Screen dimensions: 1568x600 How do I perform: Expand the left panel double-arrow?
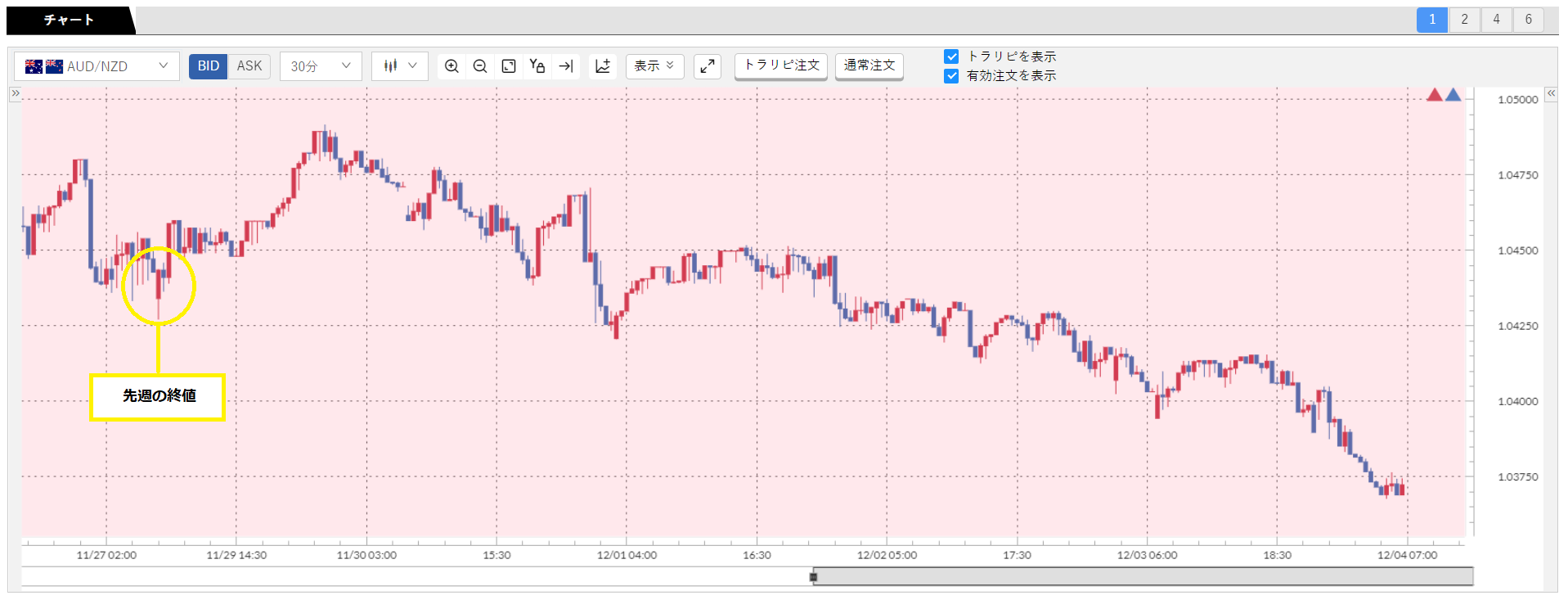(15, 93)
